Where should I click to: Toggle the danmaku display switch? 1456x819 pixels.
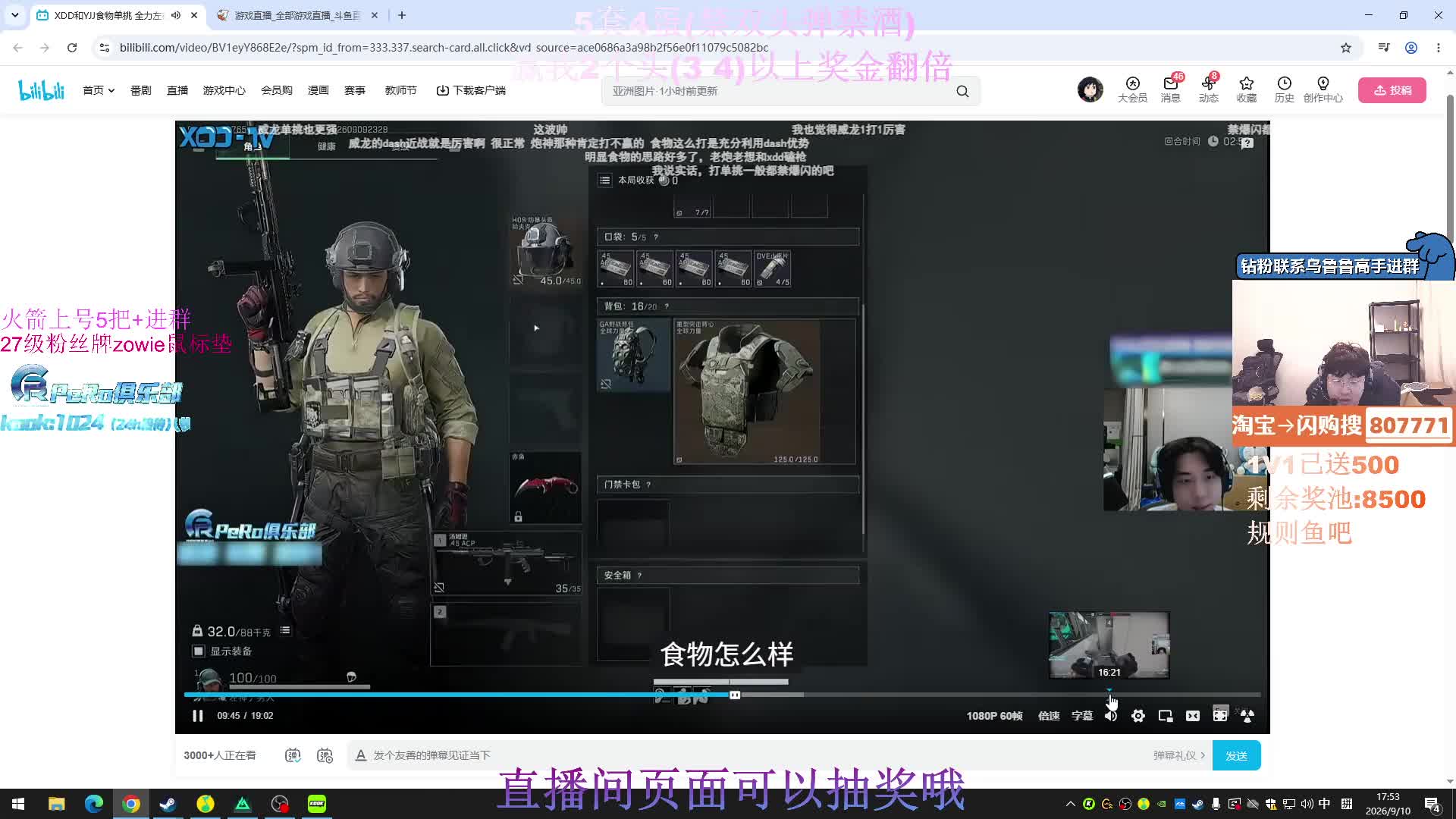click(x=293, y=755)
